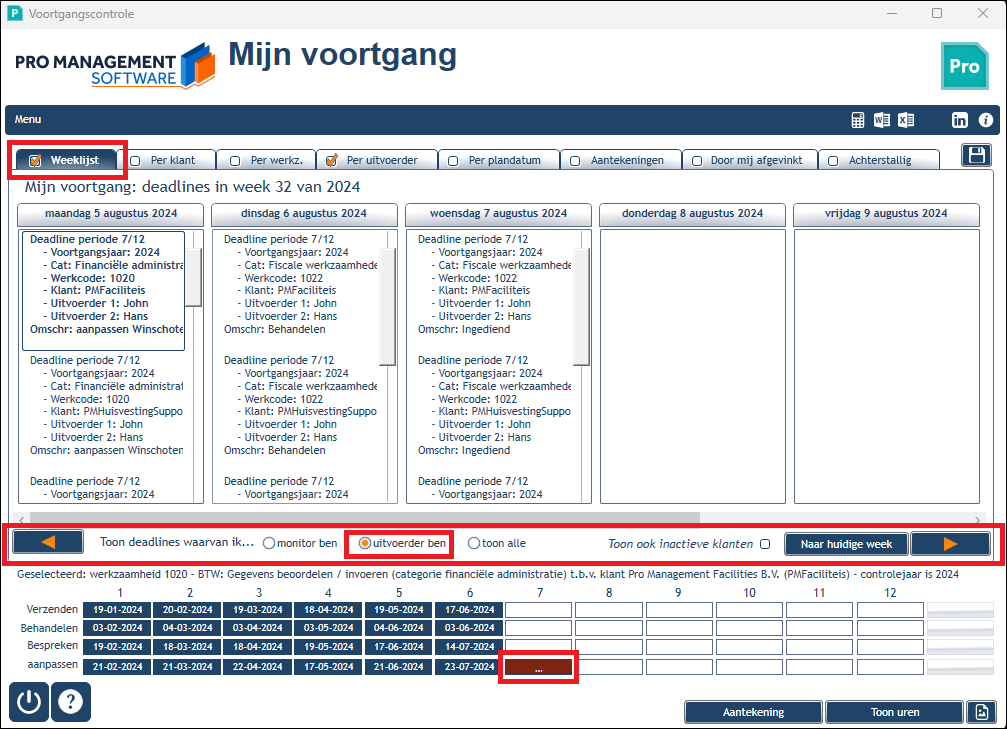Click the power shutdown icon
Screen dimensions: 1007x729
coord(29,701)
